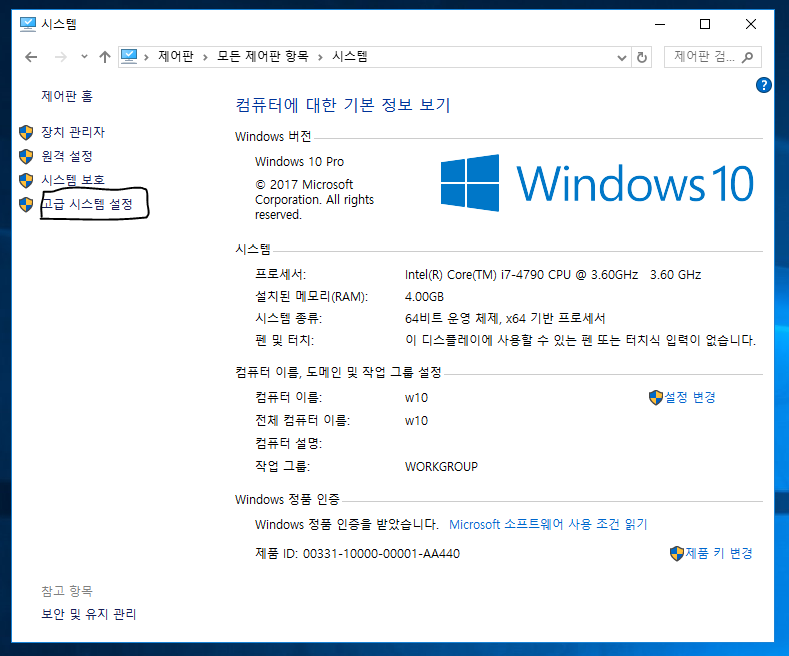Click the Windows 10 Pro edition text
The image size is (789, 656).
coord(299,162)
